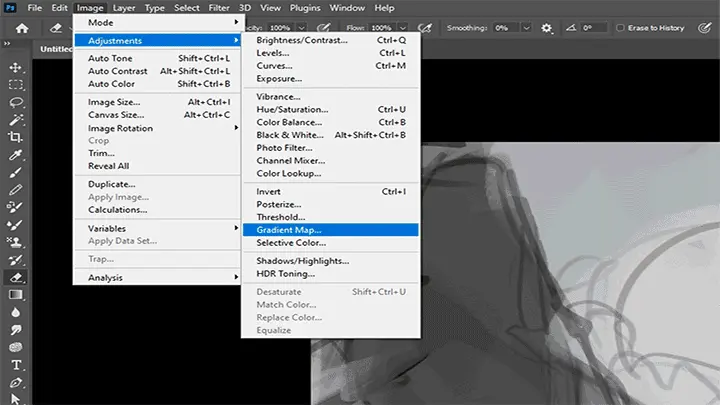Open the eraser tool preset picker icon
Image resolution: width=720 pixels, height=405 pixels.
point(56,28)
